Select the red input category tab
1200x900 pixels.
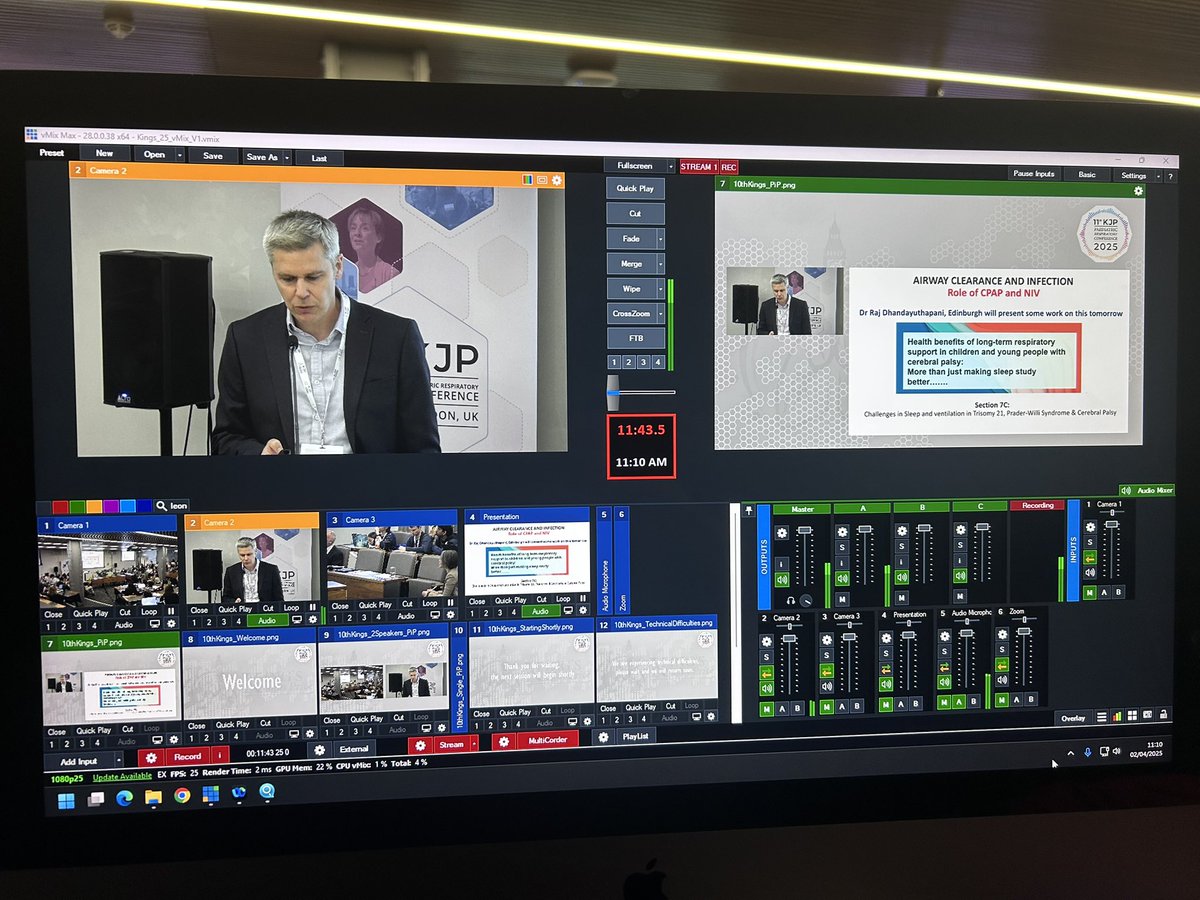click(60, 507)
